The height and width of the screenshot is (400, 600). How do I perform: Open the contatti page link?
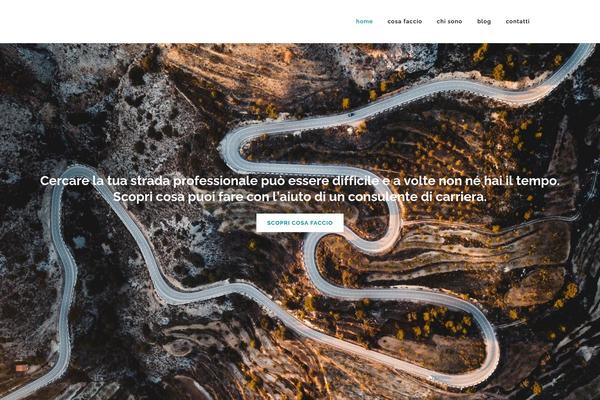(517, 21)
